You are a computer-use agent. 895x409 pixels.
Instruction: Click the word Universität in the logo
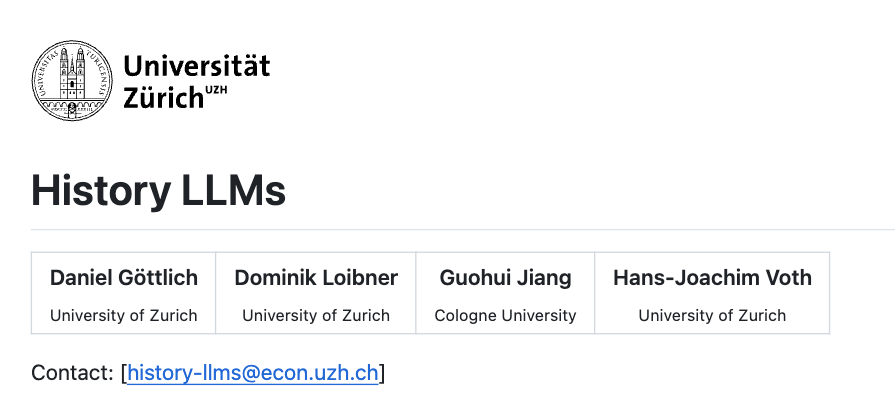pyautogui.click(x=196, y=66)
